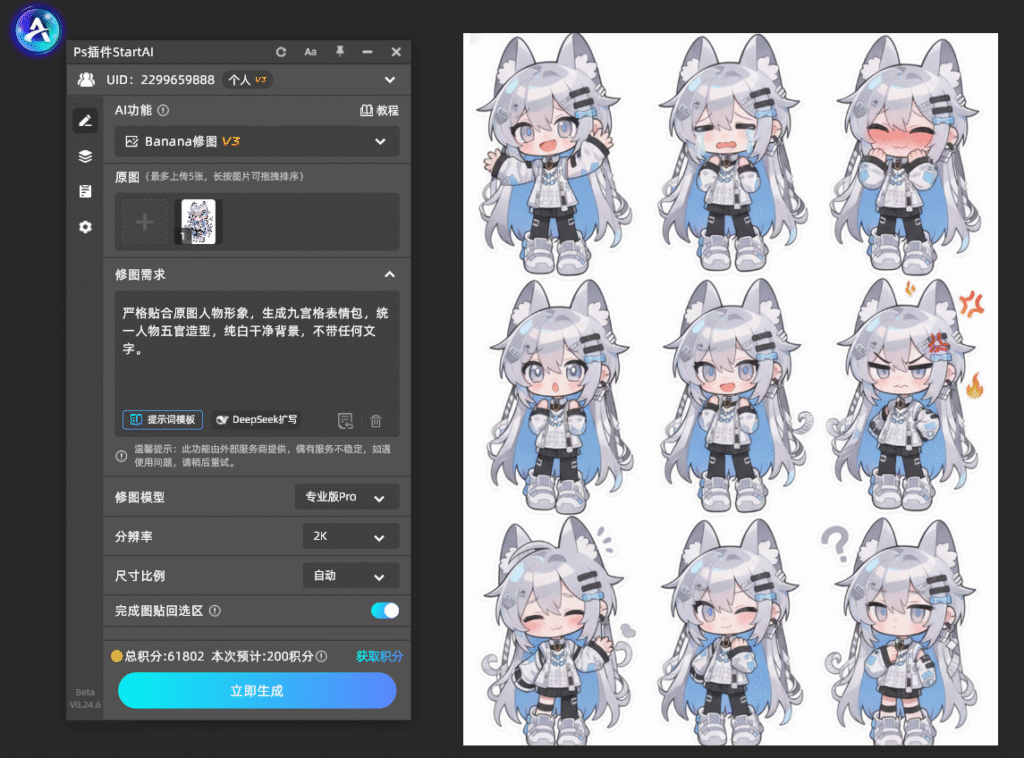Select the edit pencil sidebar tab
This screenshot has height=758, width=1024.
click(86, 121)
